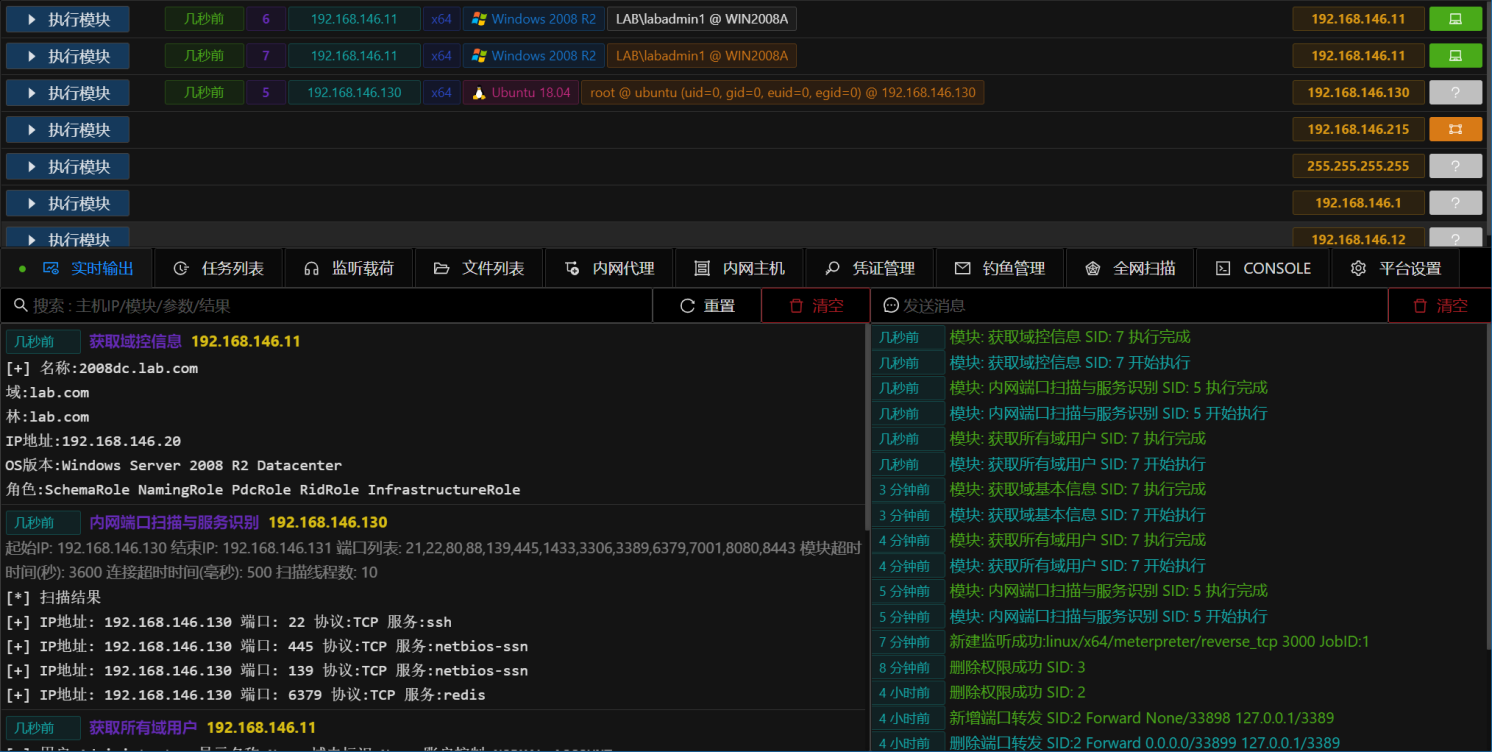
Task: Clear messages with the rightmost 清空 button
Action: click(1440, 305)
